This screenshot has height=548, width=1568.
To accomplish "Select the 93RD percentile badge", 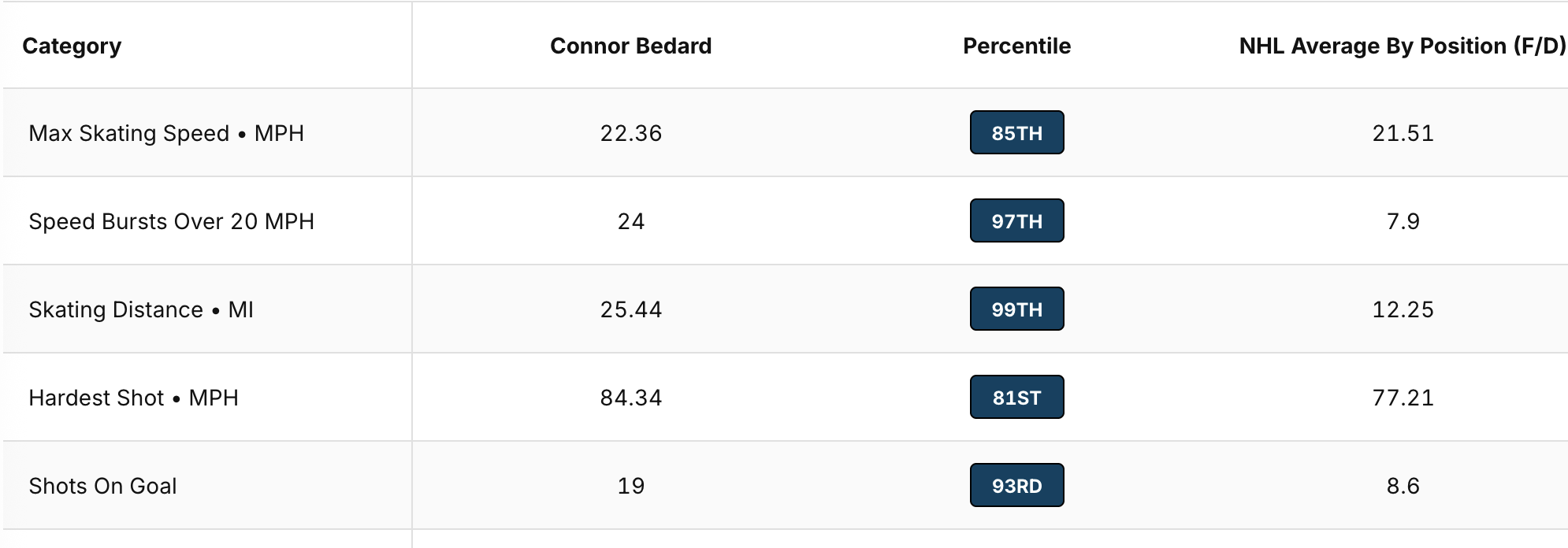I will point(1016,486).
